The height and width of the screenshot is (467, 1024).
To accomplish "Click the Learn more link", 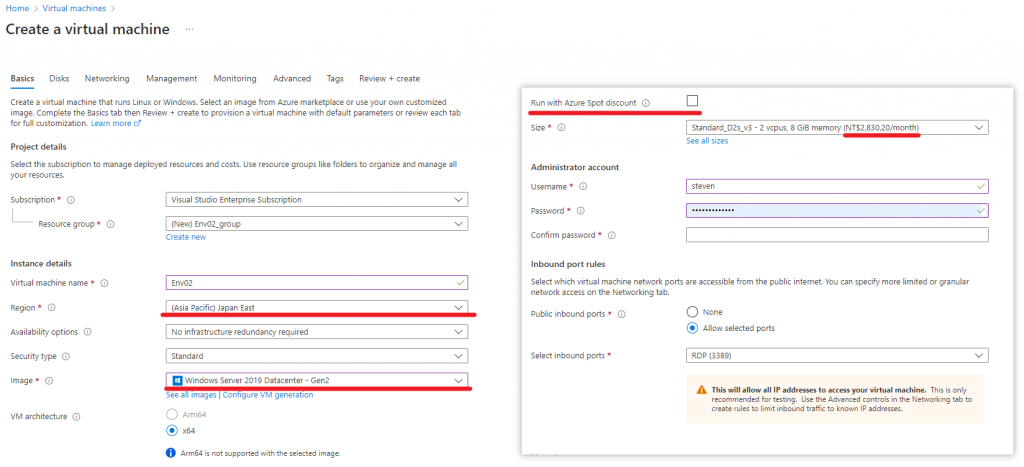I will tap(116, 123).
